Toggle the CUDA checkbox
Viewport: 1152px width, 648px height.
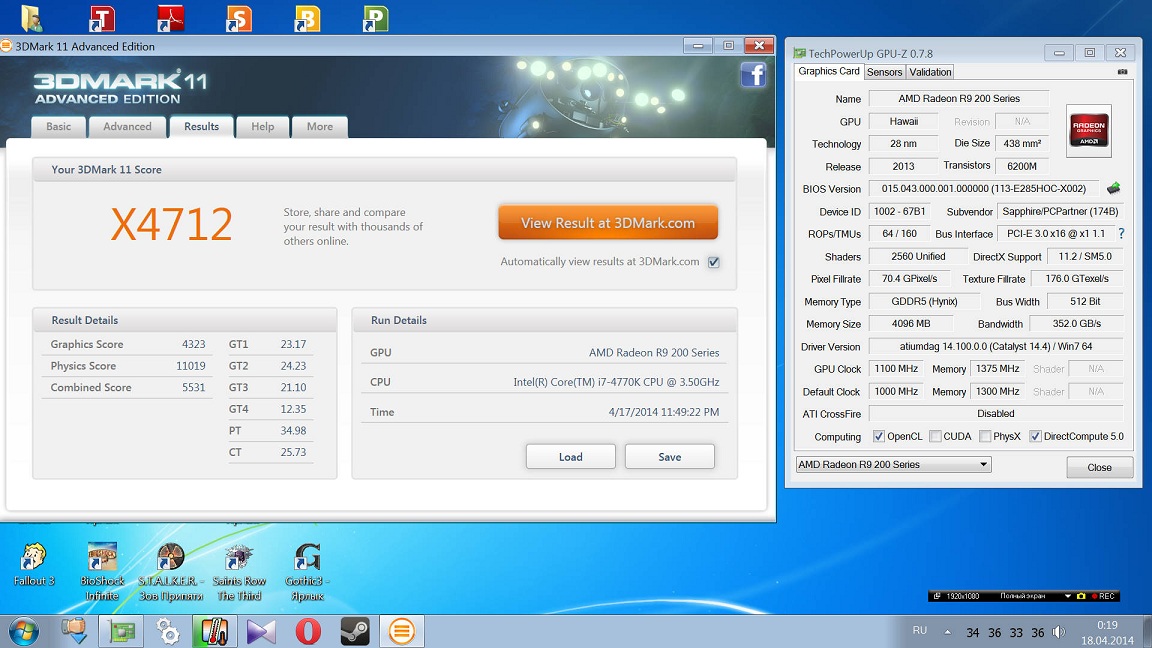(935, 436)
